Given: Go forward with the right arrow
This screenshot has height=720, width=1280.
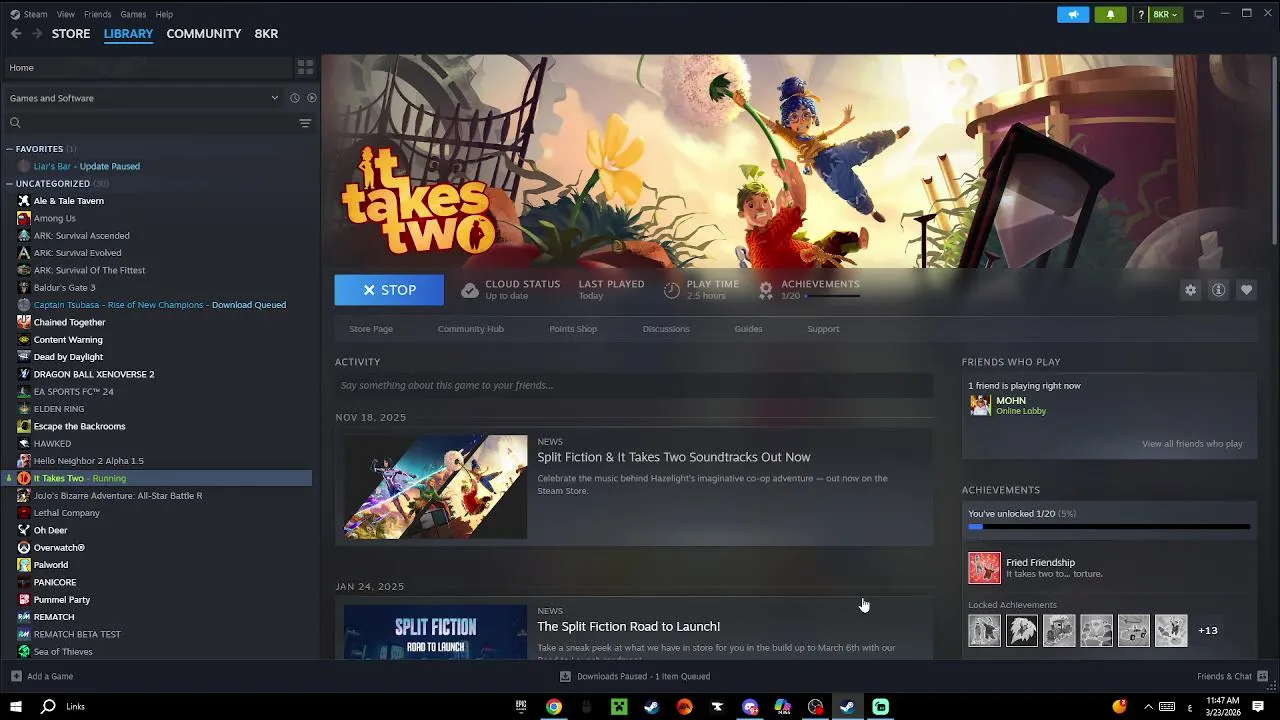Looking at the screenshot, I should tap(37, 33).
